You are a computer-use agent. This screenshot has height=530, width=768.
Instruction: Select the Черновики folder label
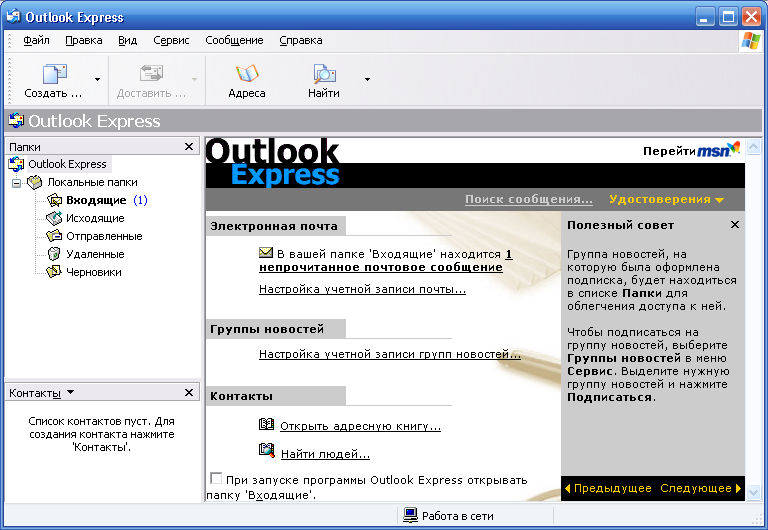point(94,272)
